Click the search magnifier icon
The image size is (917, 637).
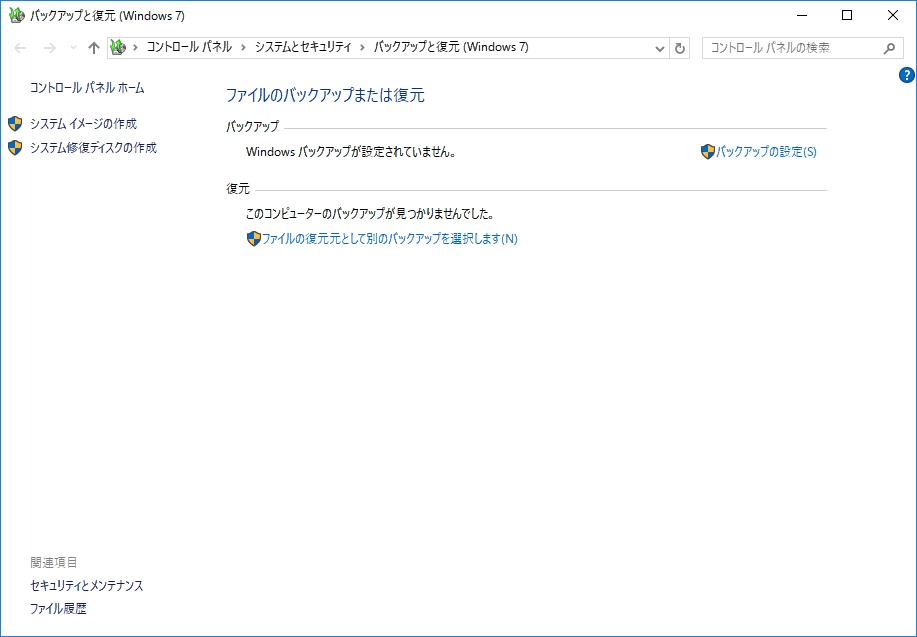point(888,47)
